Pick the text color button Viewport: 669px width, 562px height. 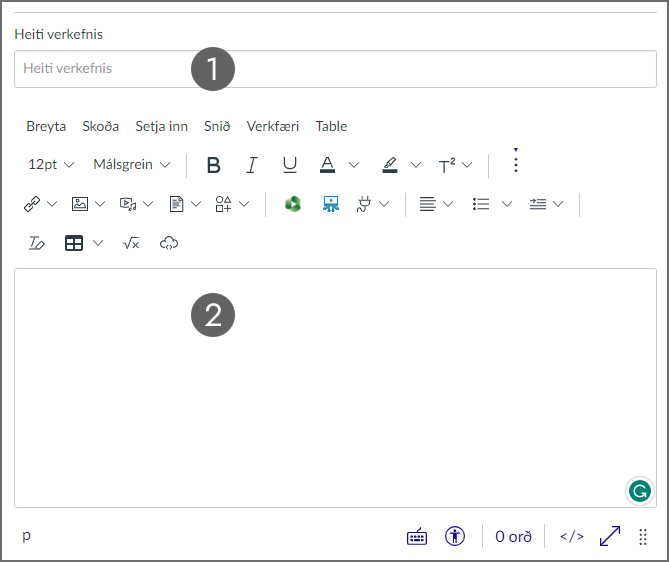tap(327, 165)
